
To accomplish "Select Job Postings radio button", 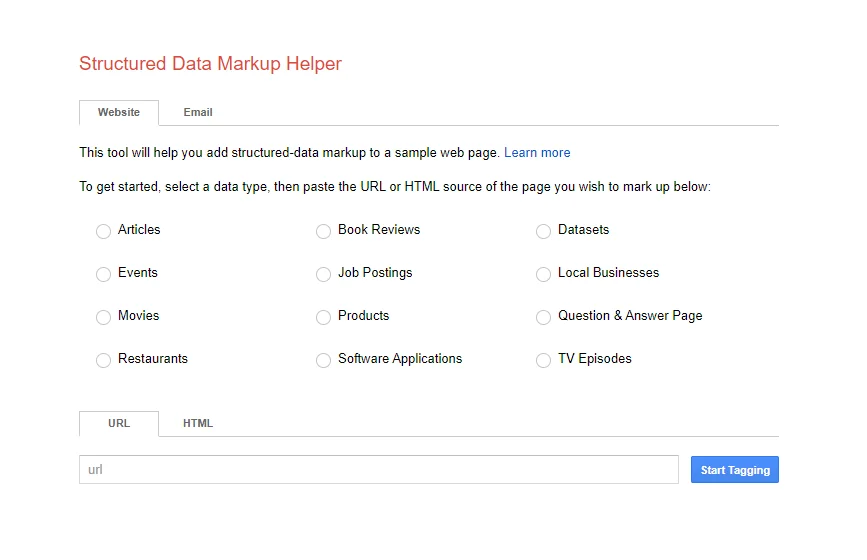I will click(323, 274).
